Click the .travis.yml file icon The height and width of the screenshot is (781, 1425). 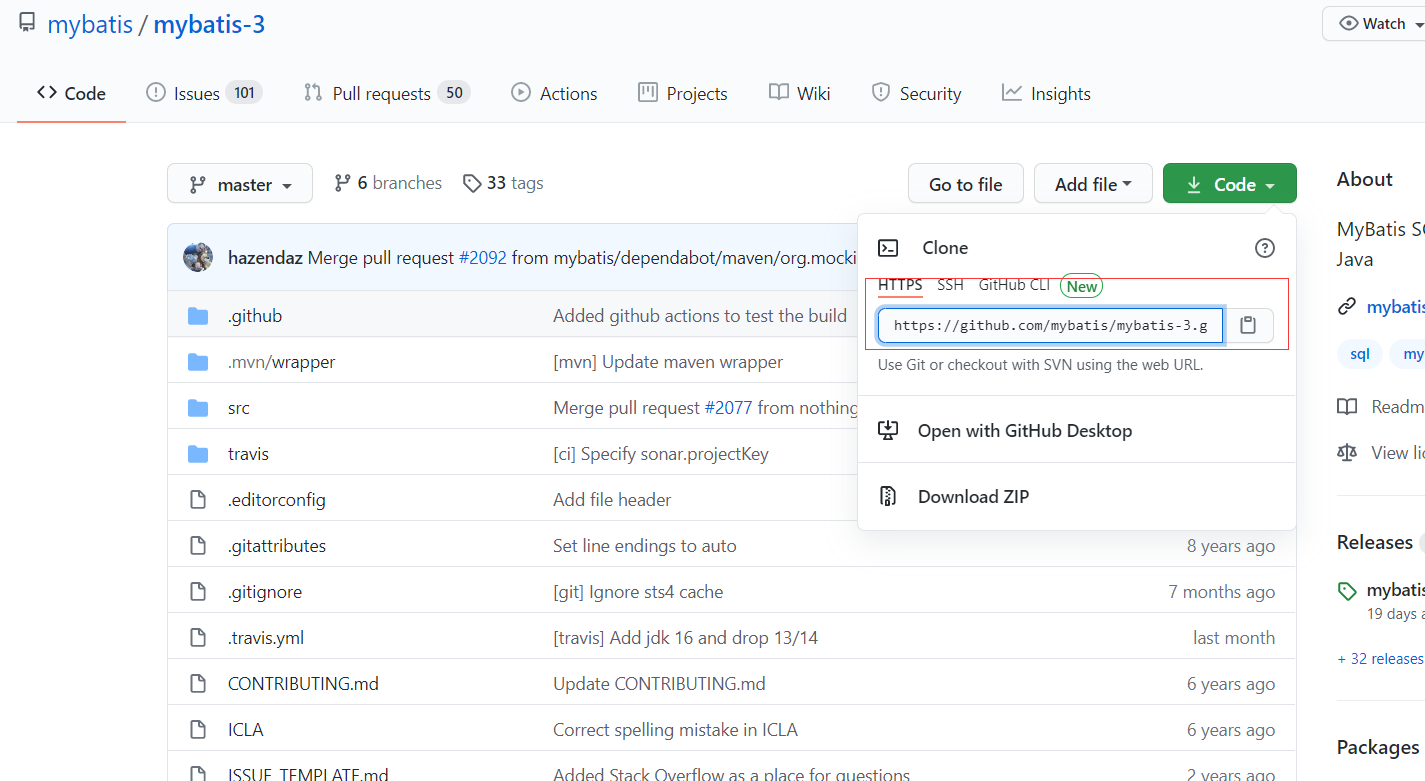click(198, 638)
